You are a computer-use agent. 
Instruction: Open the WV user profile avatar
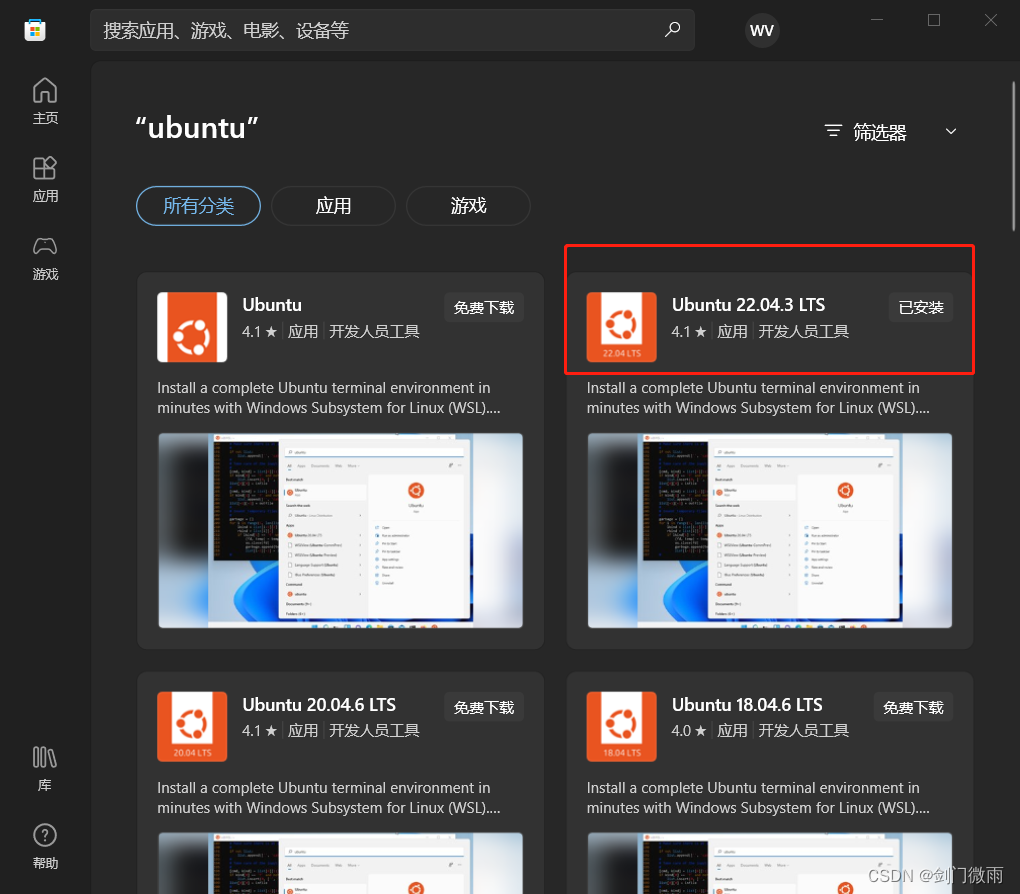(762, 30)
